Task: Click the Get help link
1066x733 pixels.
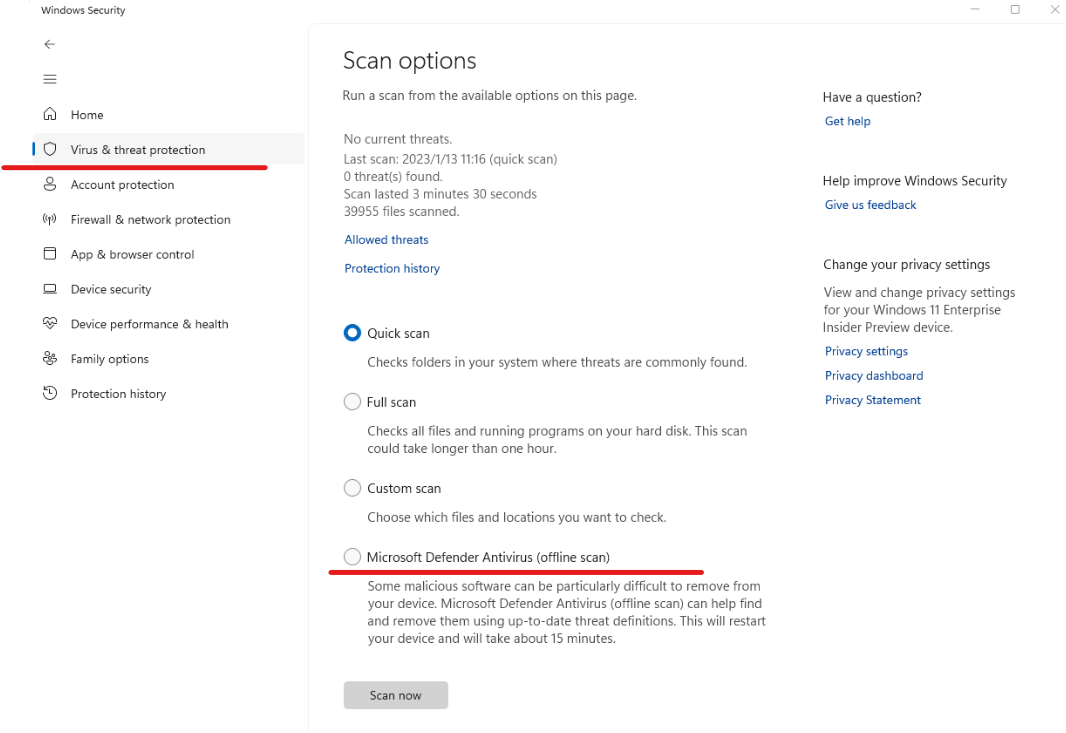Action: click(x=847, y=121)
